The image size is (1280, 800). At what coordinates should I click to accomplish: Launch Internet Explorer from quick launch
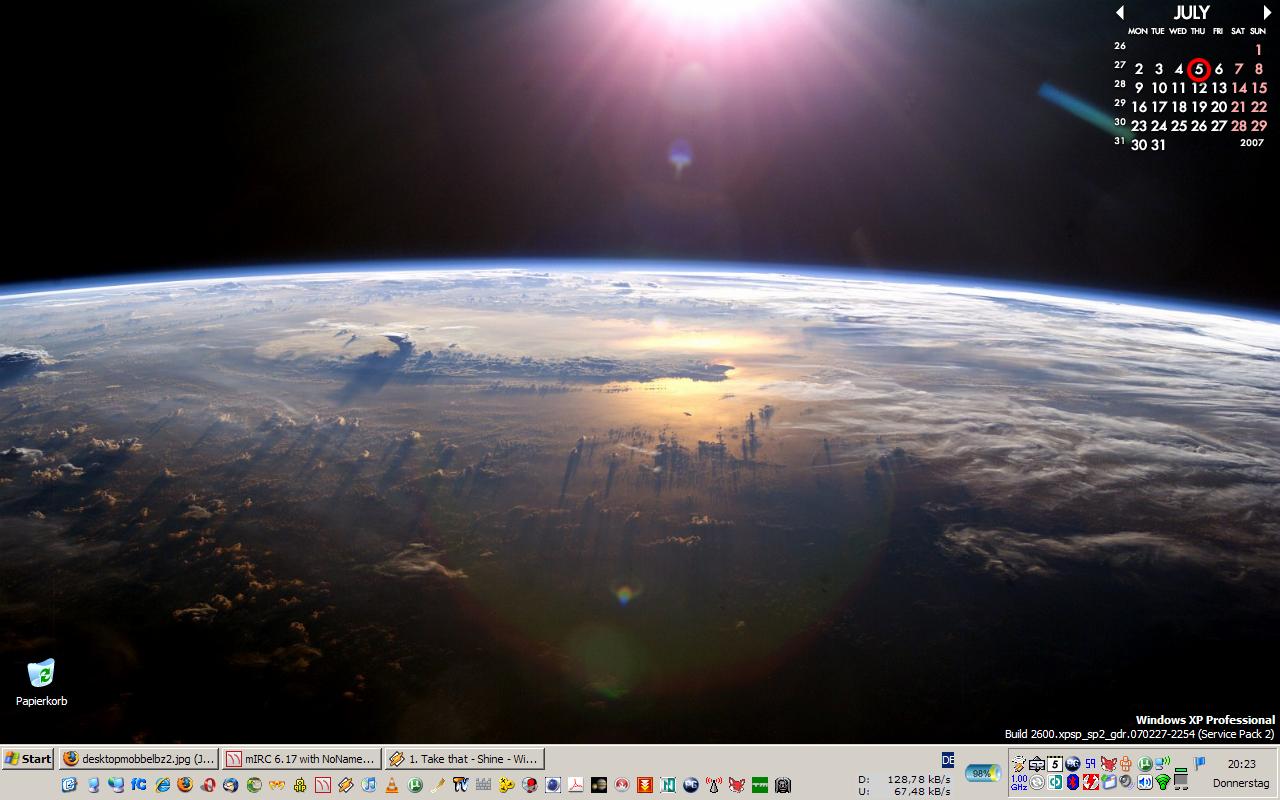pos(162,785)
